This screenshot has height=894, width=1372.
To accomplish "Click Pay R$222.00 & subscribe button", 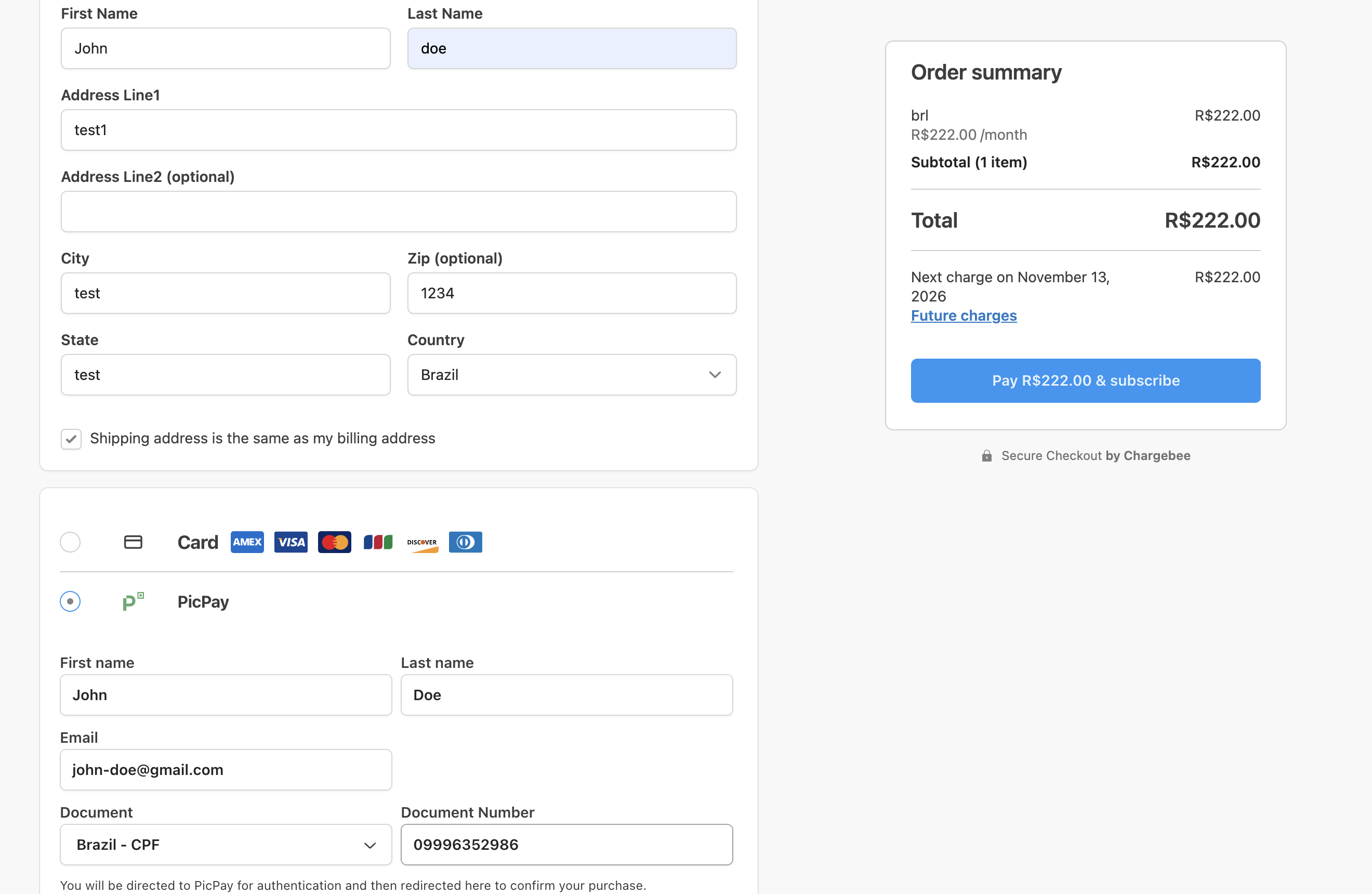I will tap(1086, 380).
